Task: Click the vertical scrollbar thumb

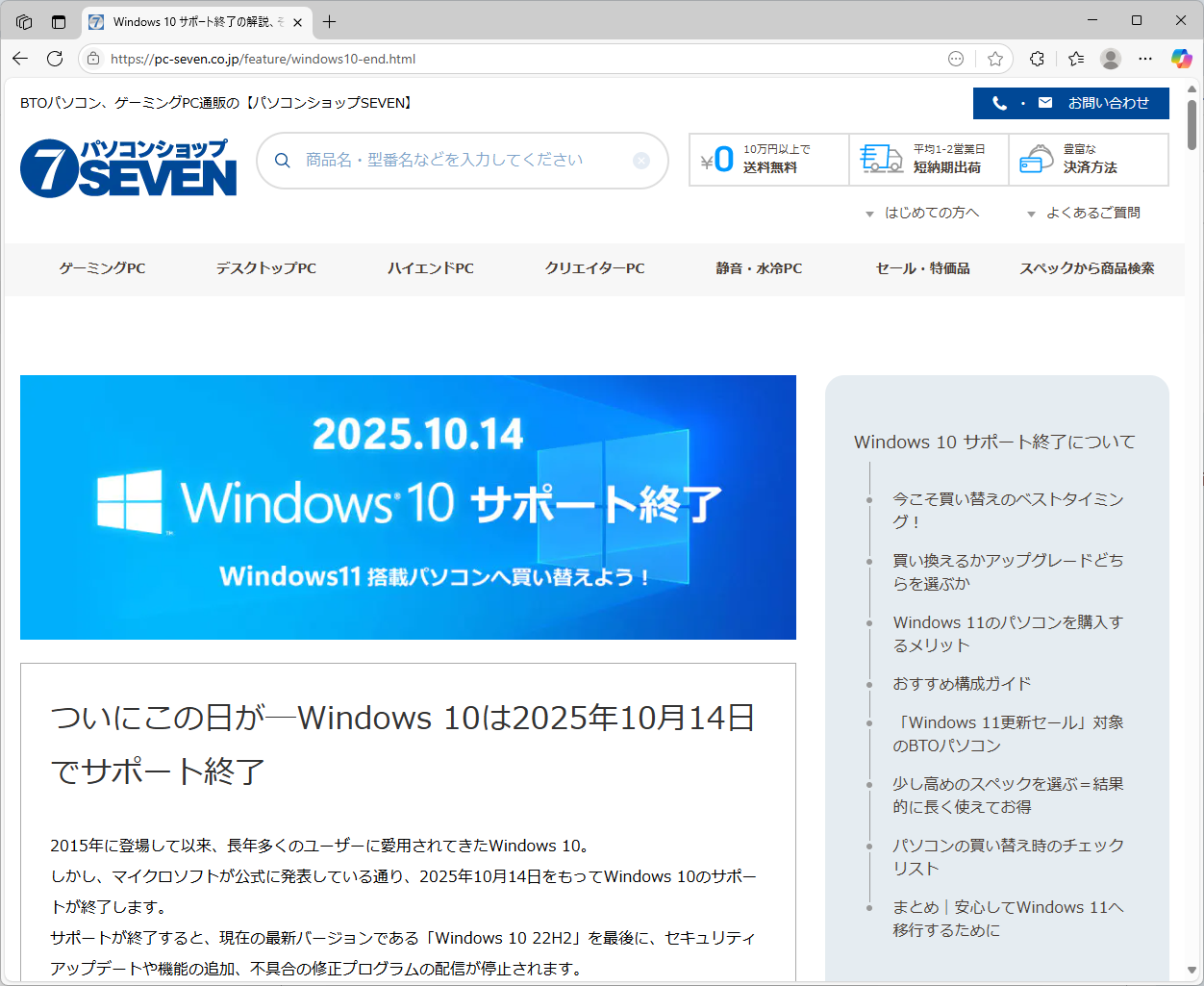Action: tap(1192, 125)
